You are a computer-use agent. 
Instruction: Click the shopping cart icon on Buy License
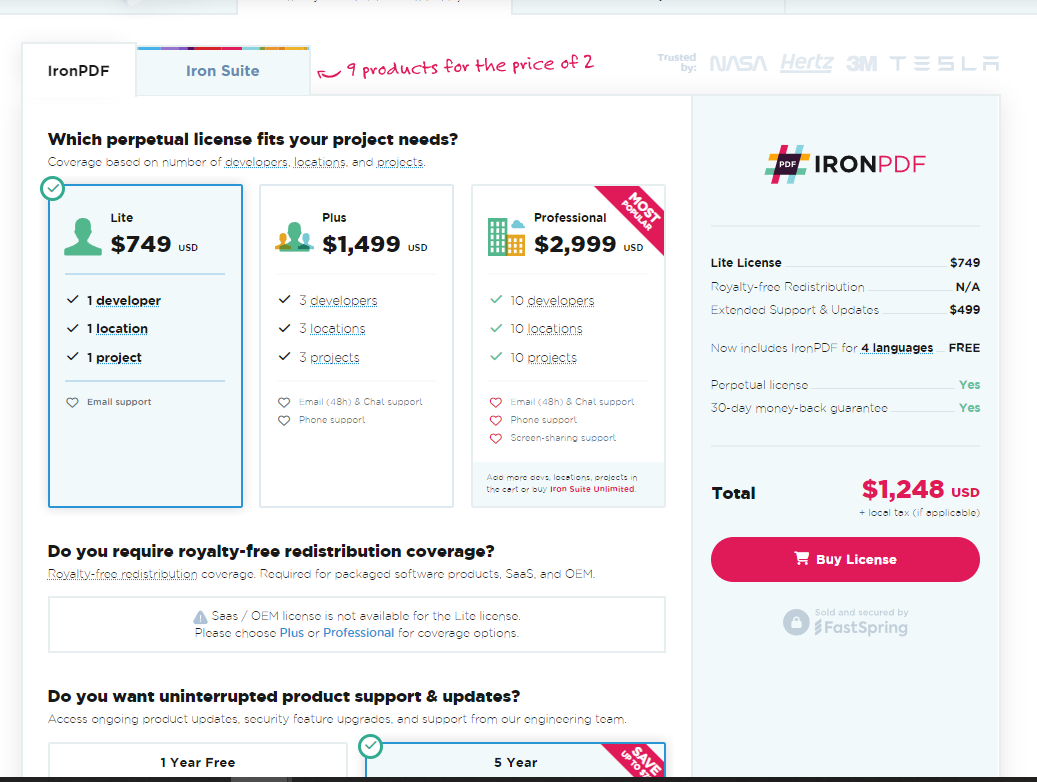click(x=801, y=559)
